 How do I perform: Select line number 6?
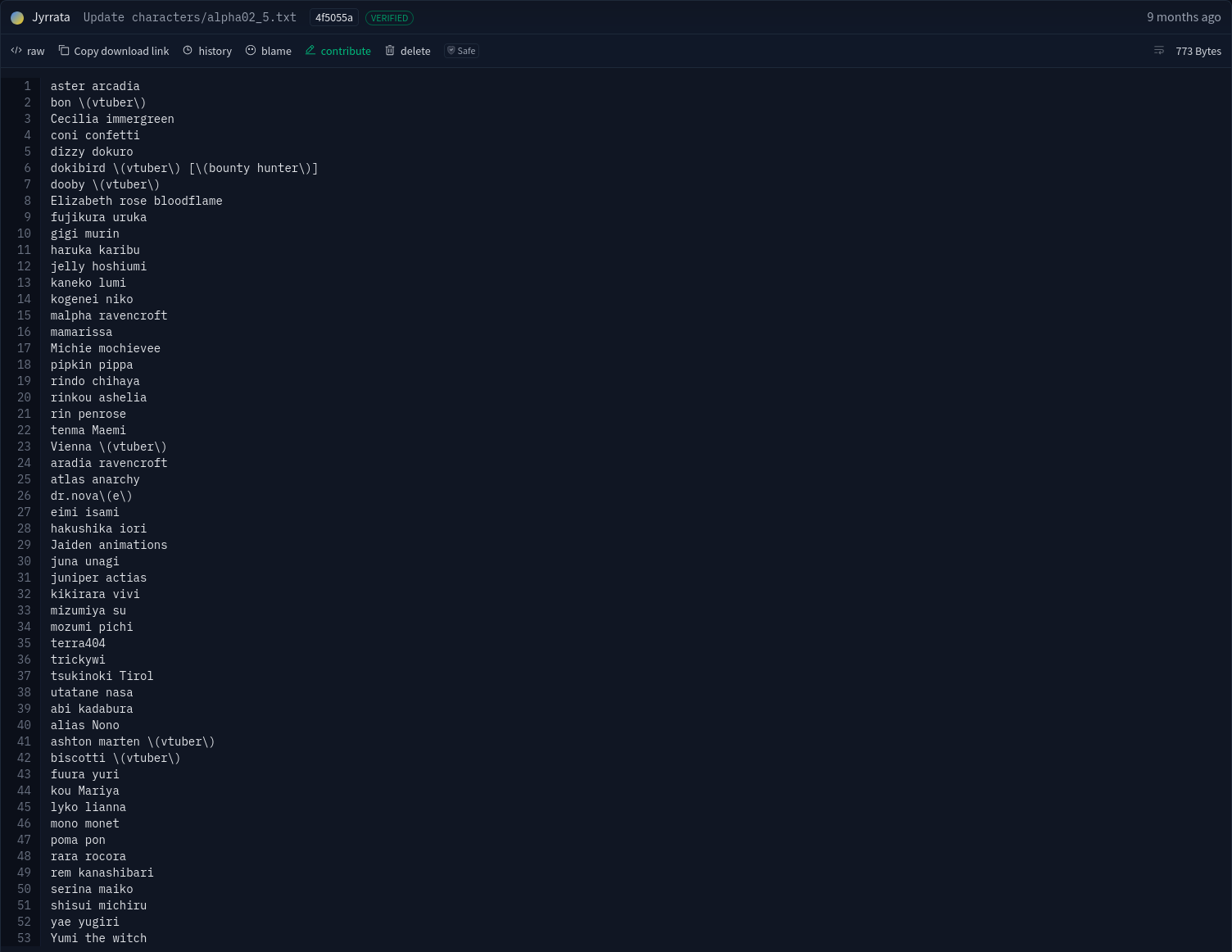click(x=27, y=168)
